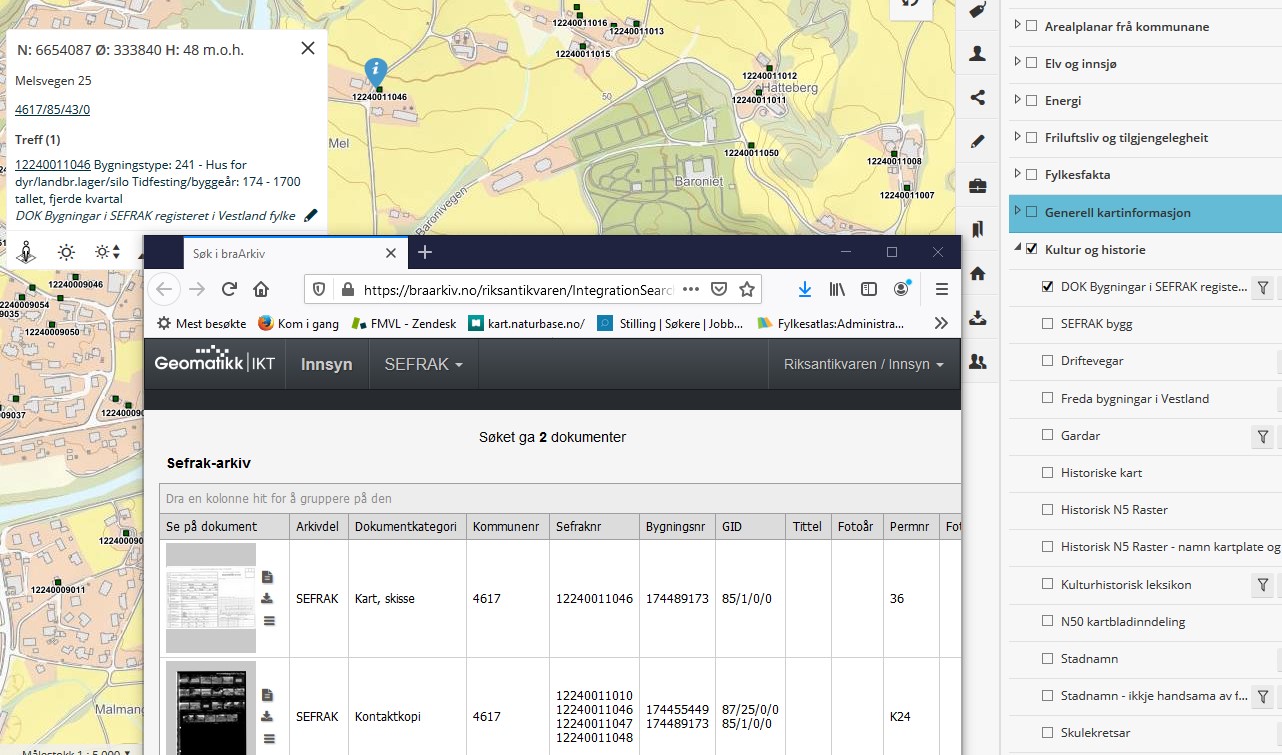
Task: Enable the SEFRAK bygg layer
Action: click(1047, 324)
